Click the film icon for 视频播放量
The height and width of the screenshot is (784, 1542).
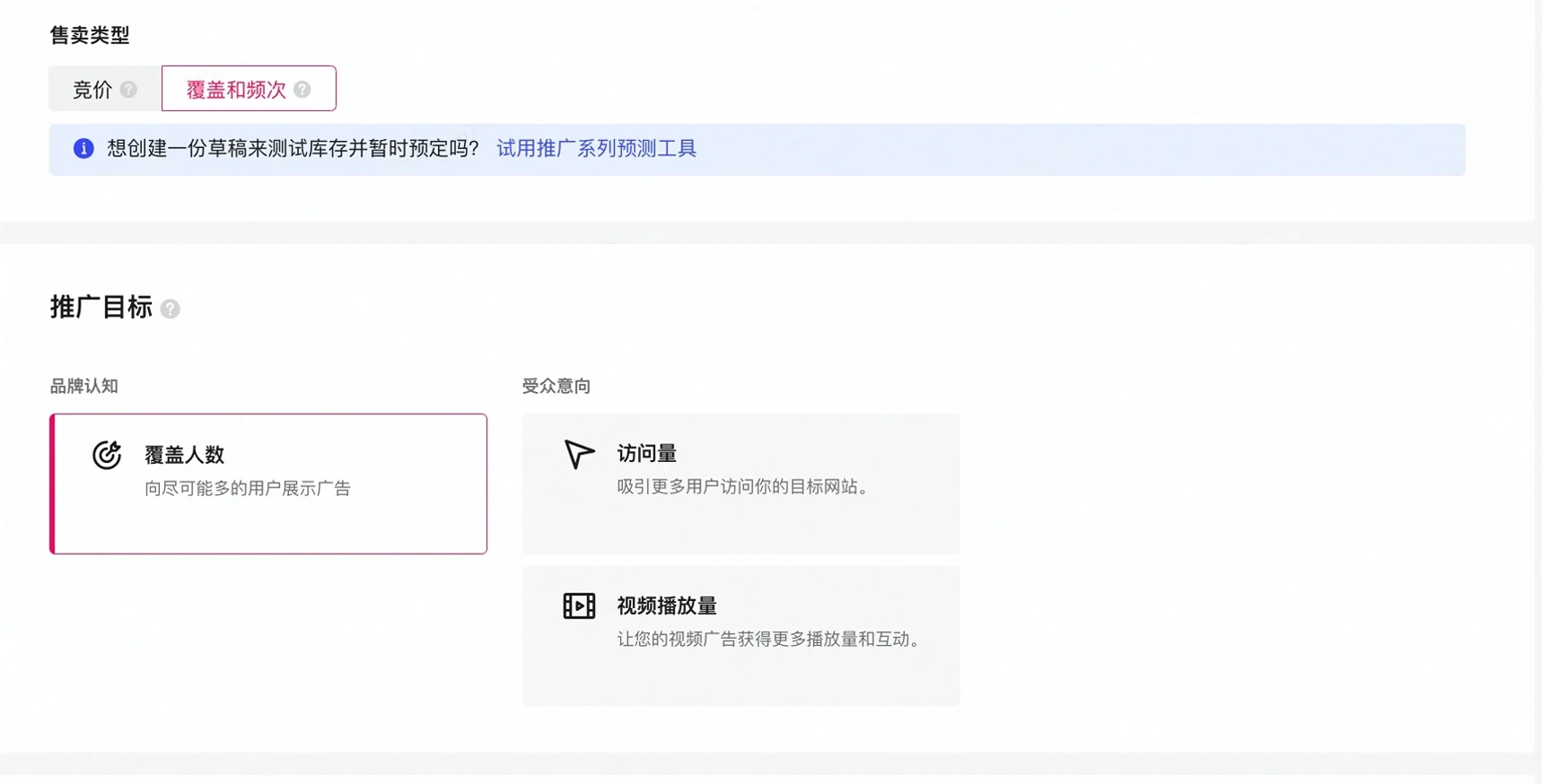coord(579,606)
